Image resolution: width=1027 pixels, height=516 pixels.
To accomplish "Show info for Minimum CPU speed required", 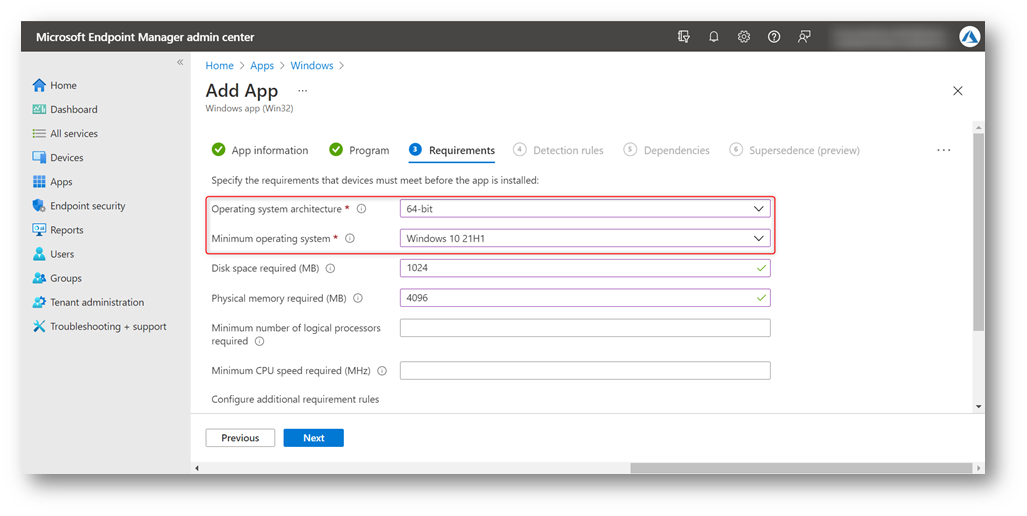I will coord(382,371).
